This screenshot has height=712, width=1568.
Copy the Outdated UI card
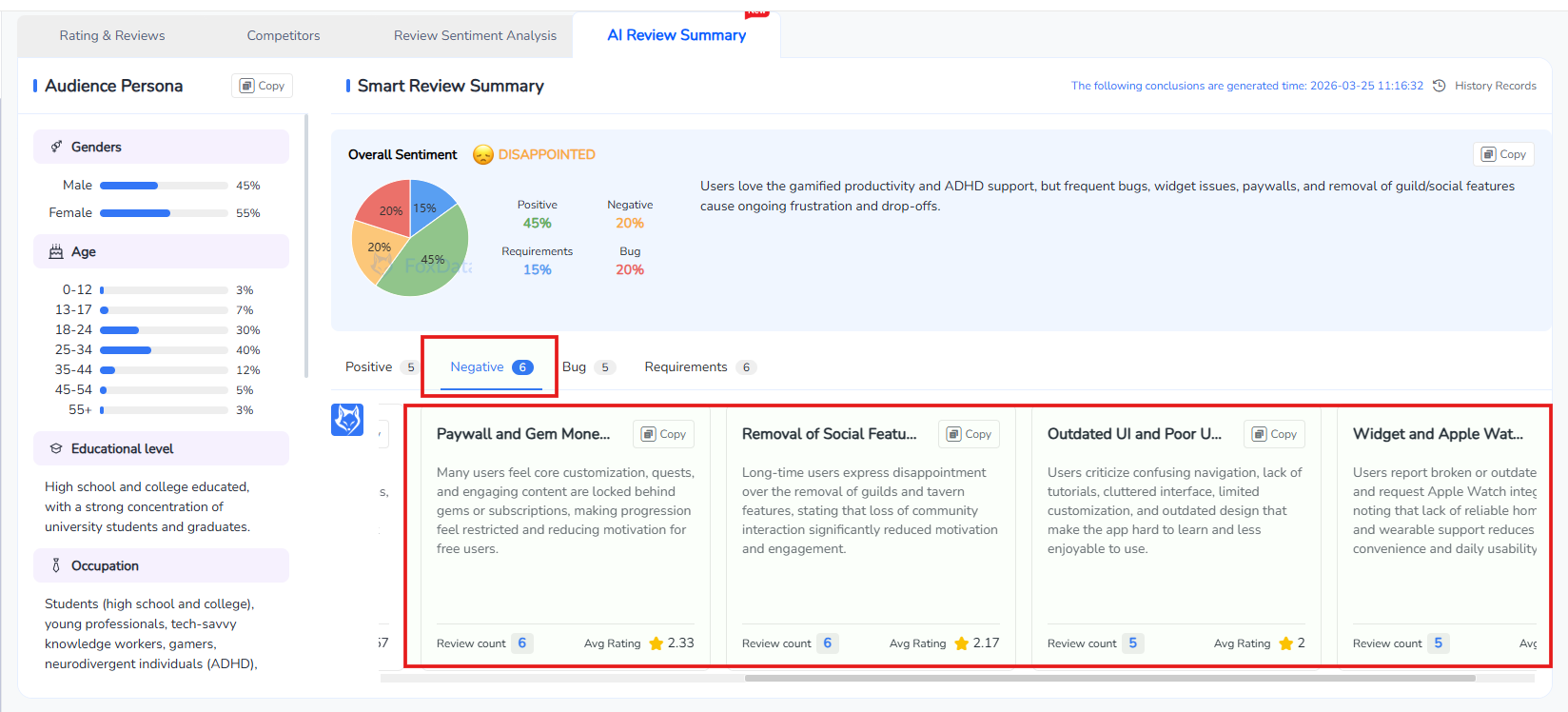coord(1274,434)
